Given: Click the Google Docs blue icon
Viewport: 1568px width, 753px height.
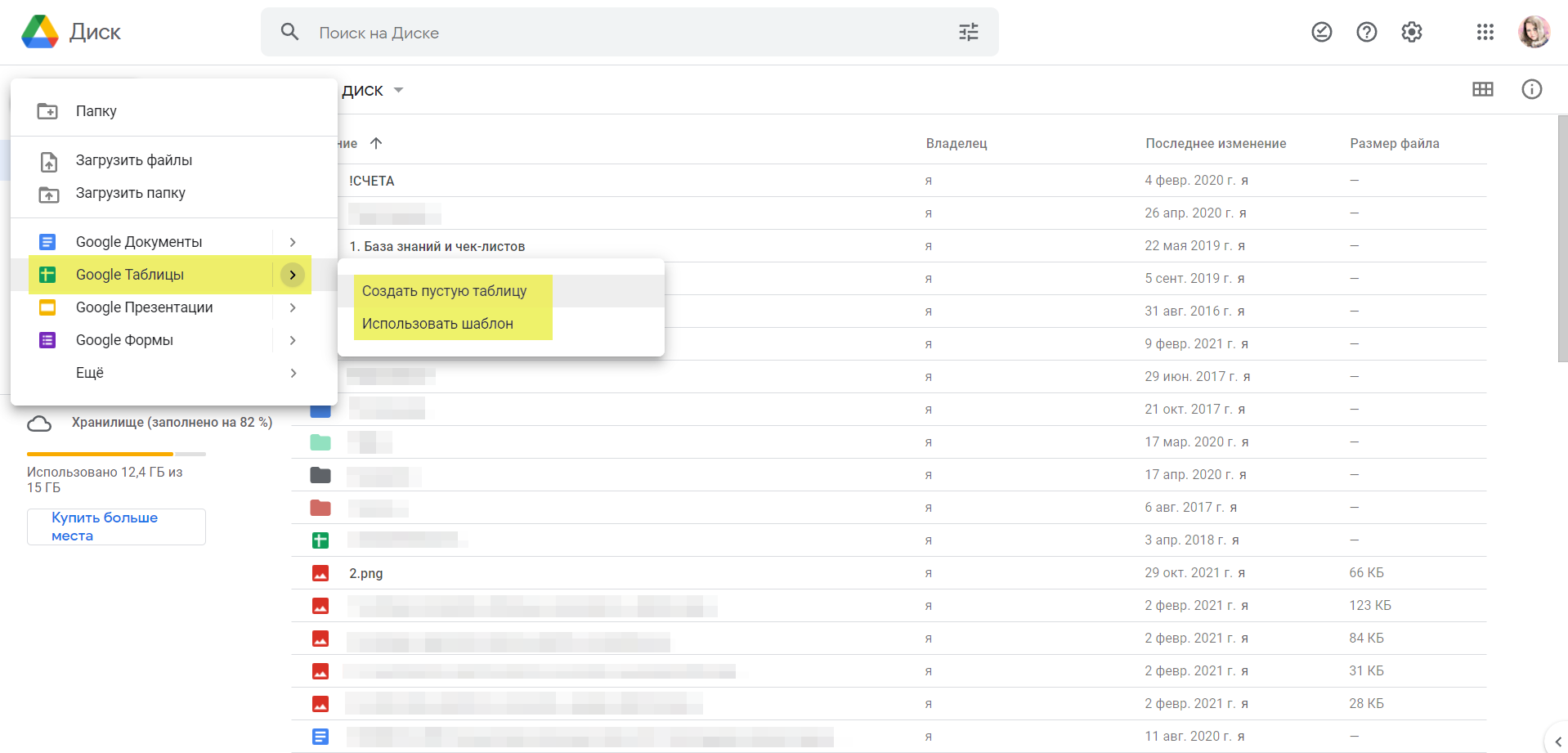Looking at the screenshot, I should 47,242.
